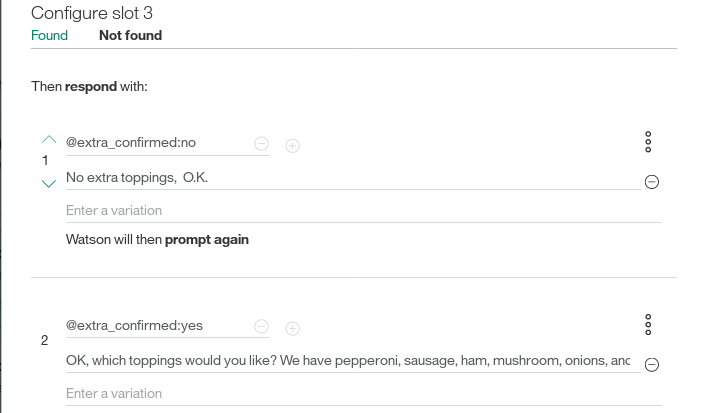Open three-dot options menu for response 2

[648, 325]
